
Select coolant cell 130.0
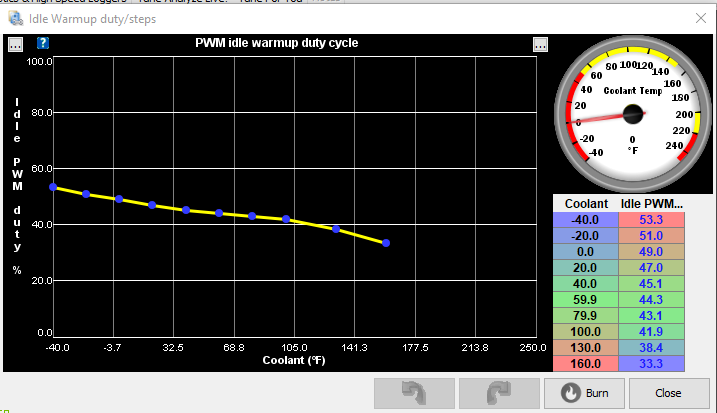586,348
